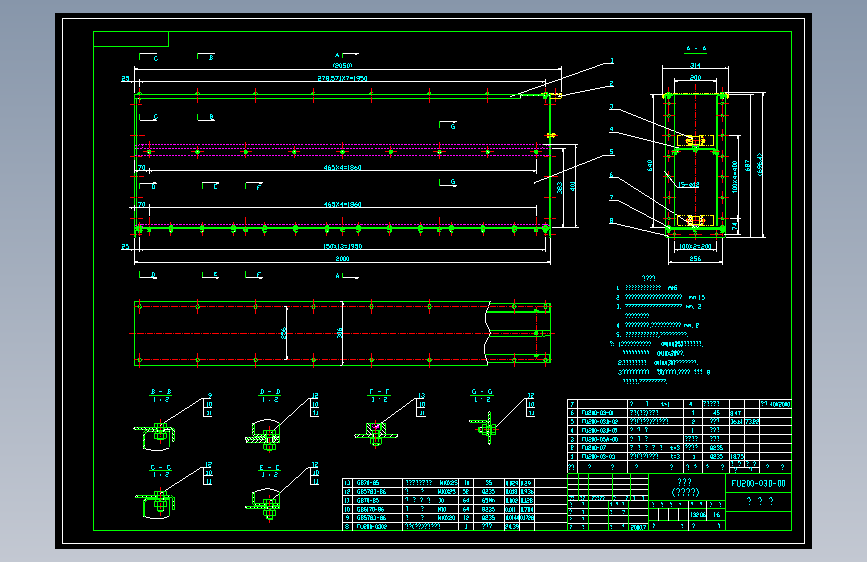Viewport: 867px width, 562px height.
Task: Click the 100x2=200 dimension text
Action: coord(695,246)
